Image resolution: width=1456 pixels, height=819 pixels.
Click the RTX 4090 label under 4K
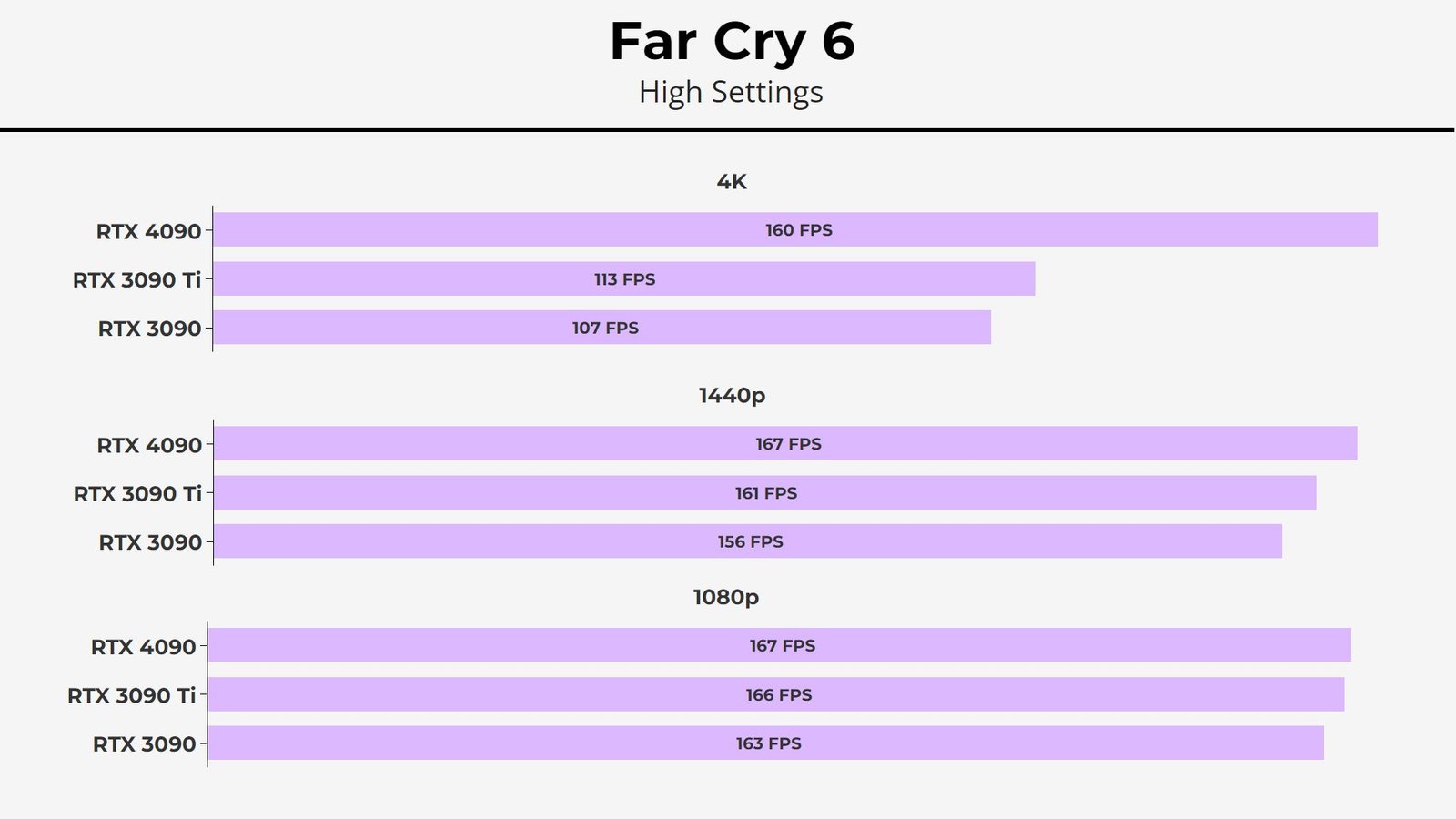[x=148, y=231]
